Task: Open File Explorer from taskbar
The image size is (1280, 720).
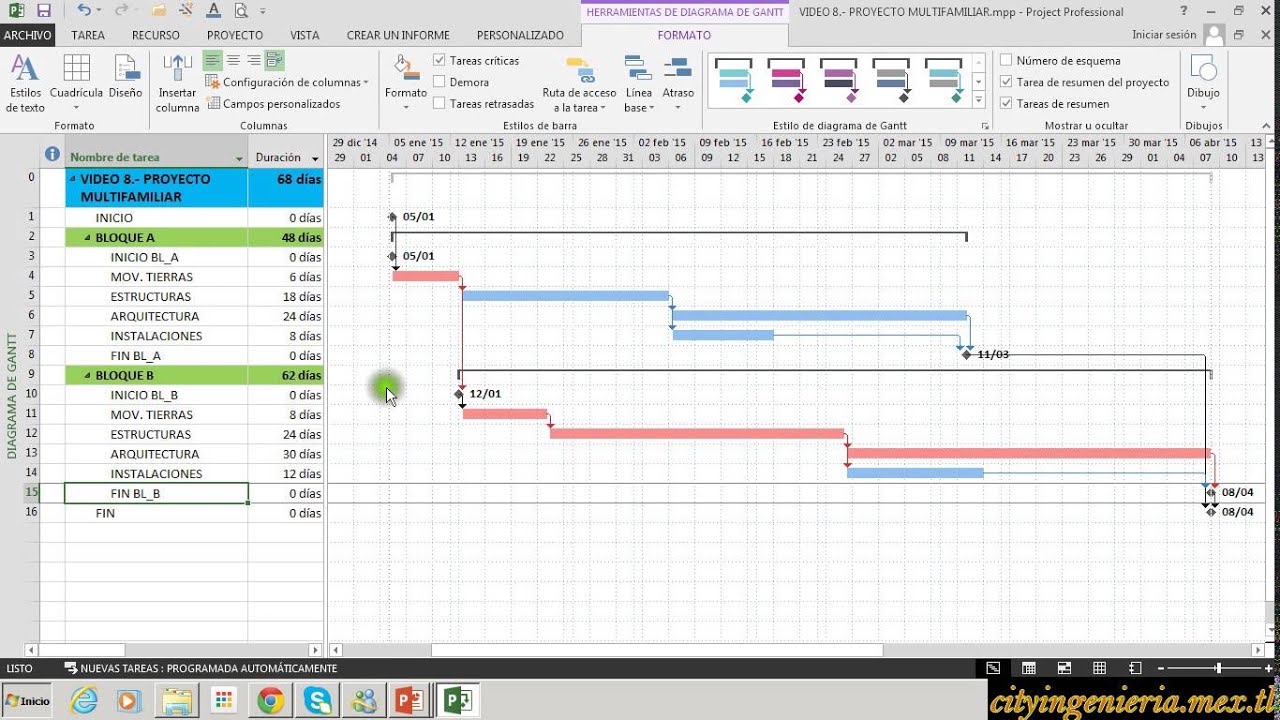Action: coord(177,700)
